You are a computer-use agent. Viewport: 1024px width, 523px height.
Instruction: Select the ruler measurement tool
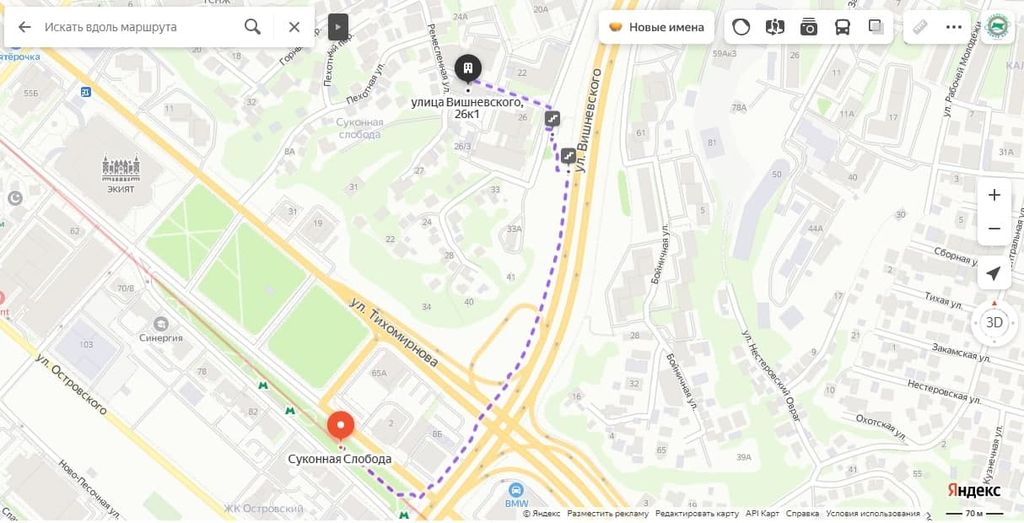tap(920, 27)
